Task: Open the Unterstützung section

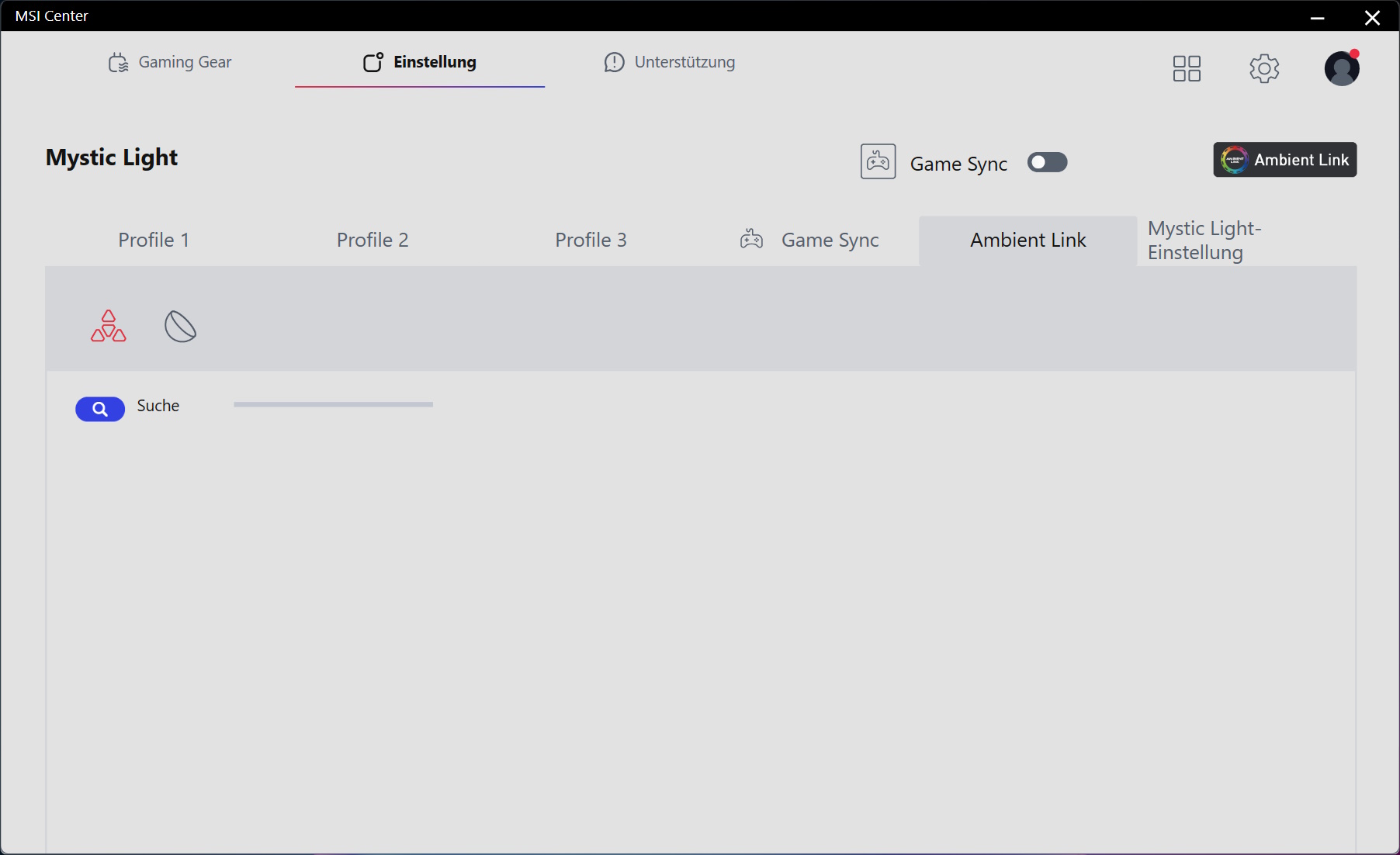Action: pos(669,62)
